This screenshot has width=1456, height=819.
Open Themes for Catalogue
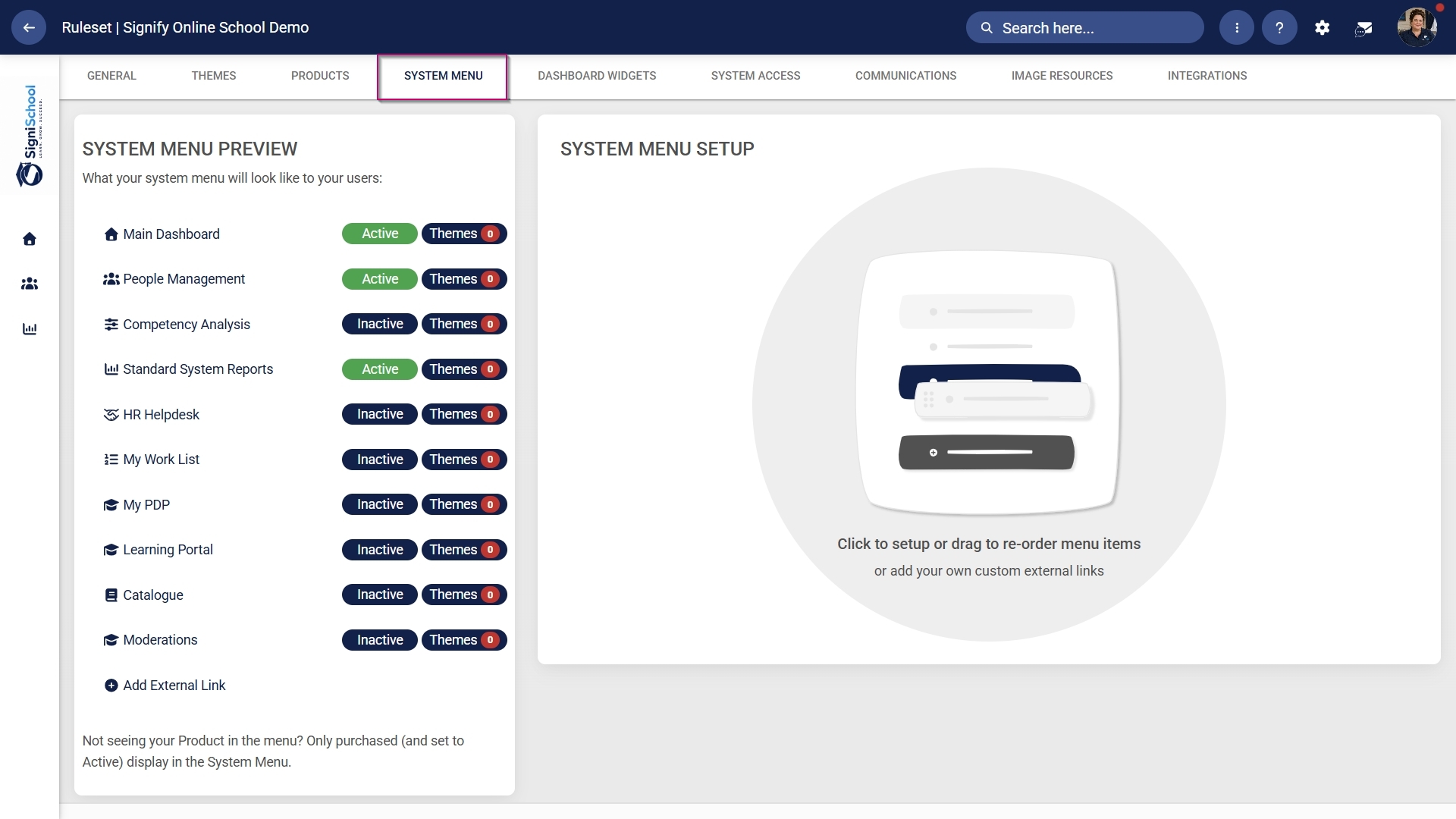click(x=464, y=595)
